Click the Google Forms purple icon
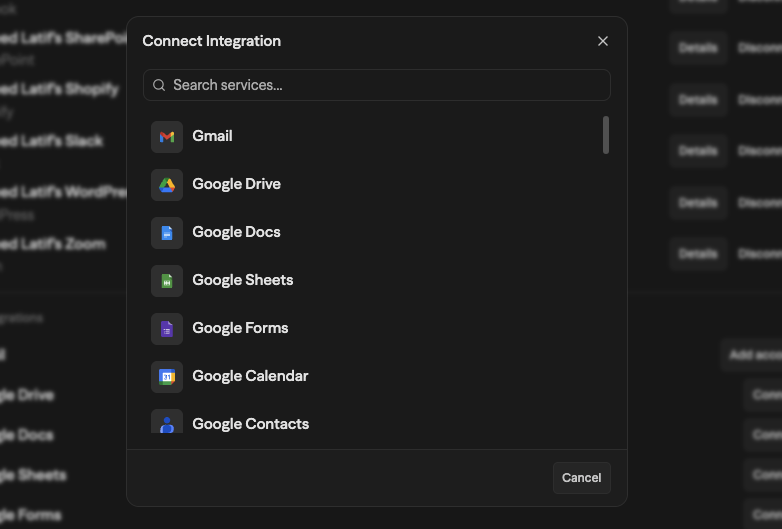782x529 pixels. (x=167, y=329)
